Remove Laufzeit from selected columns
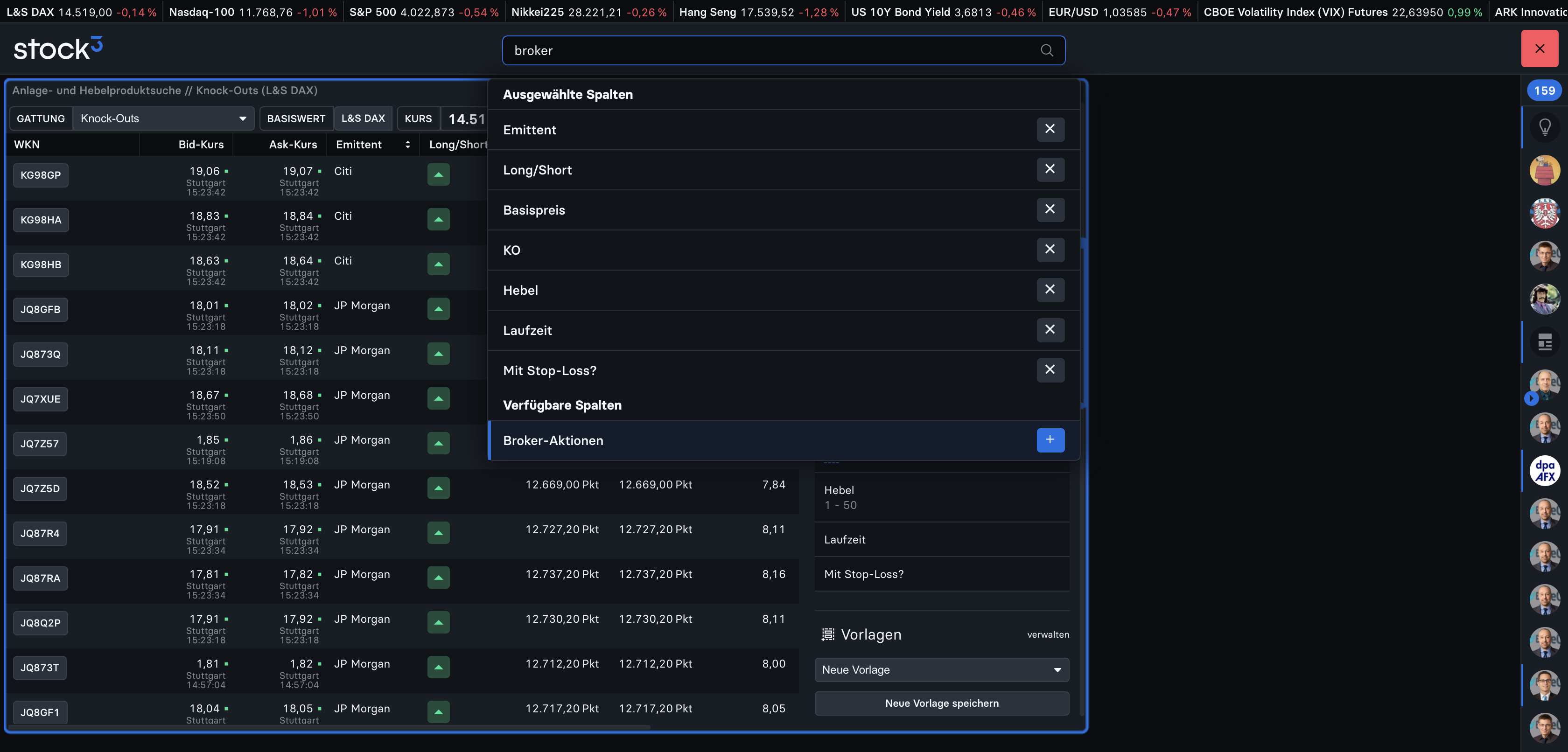This screenshot has height=752, width=1568. [x=1050, y=330]
